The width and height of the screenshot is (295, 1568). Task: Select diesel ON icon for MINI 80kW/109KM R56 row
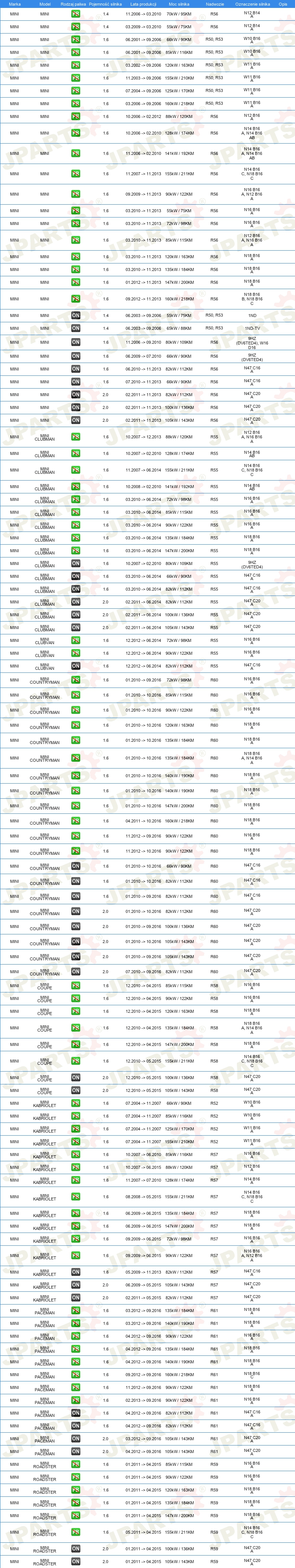tap(75, 342)
